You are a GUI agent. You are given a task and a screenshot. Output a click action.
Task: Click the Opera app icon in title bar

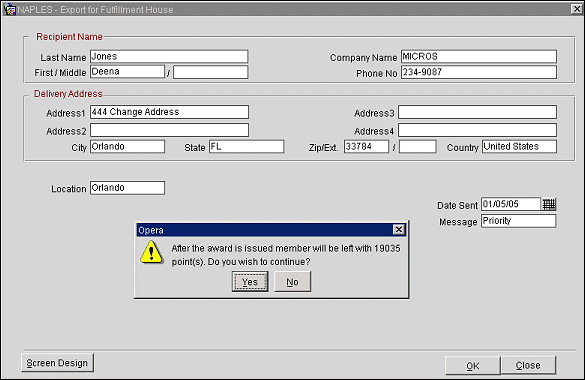9,9
